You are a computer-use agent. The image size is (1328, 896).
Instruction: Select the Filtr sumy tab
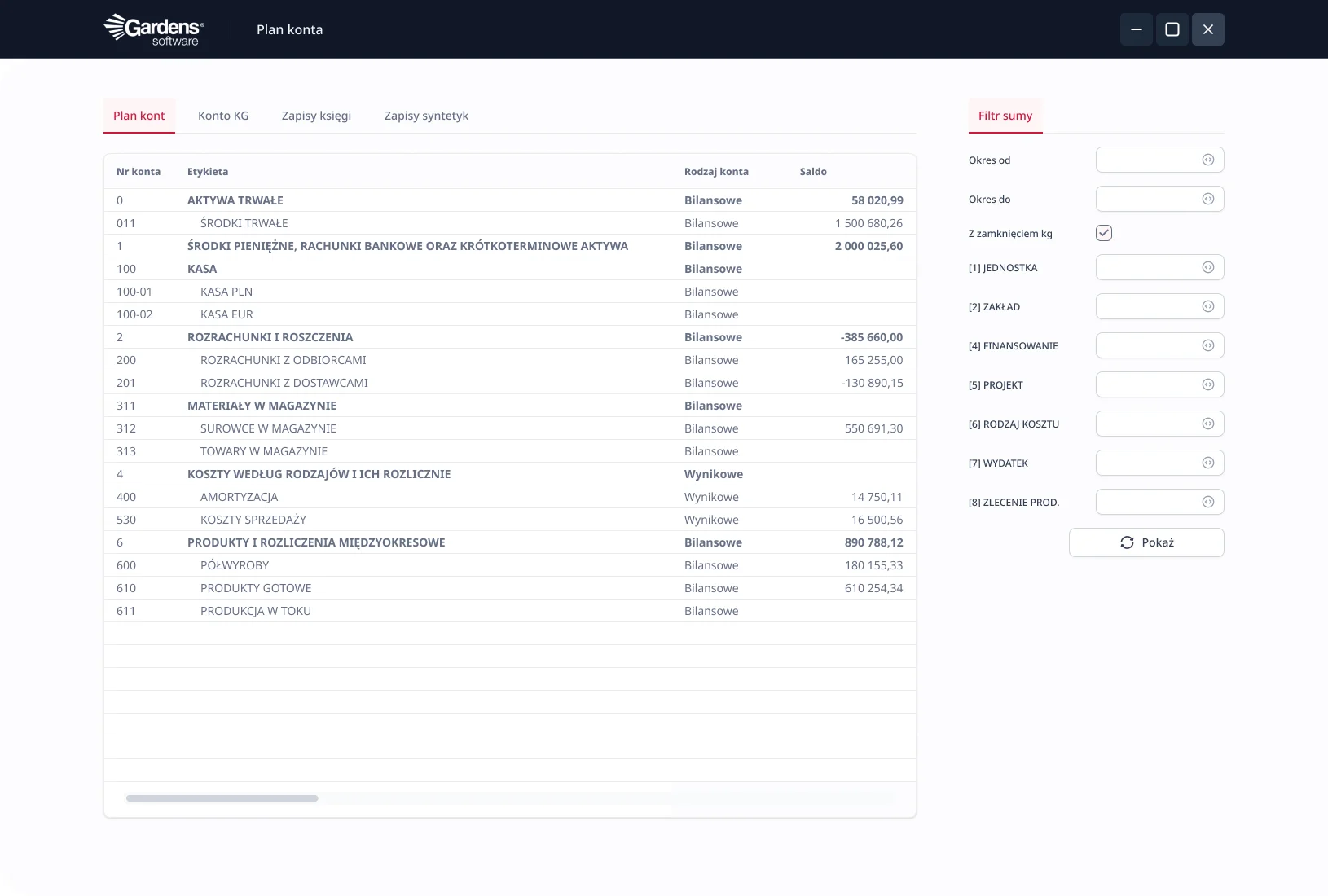1005,116
